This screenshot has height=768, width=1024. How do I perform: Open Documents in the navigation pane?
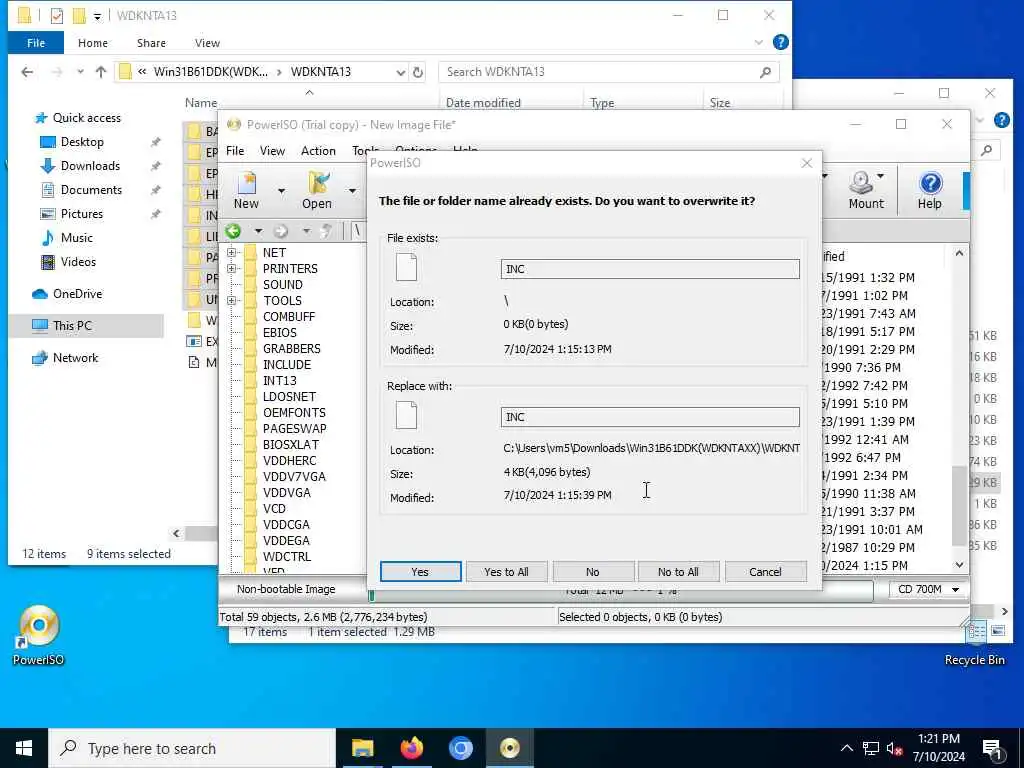coord(91,190)
